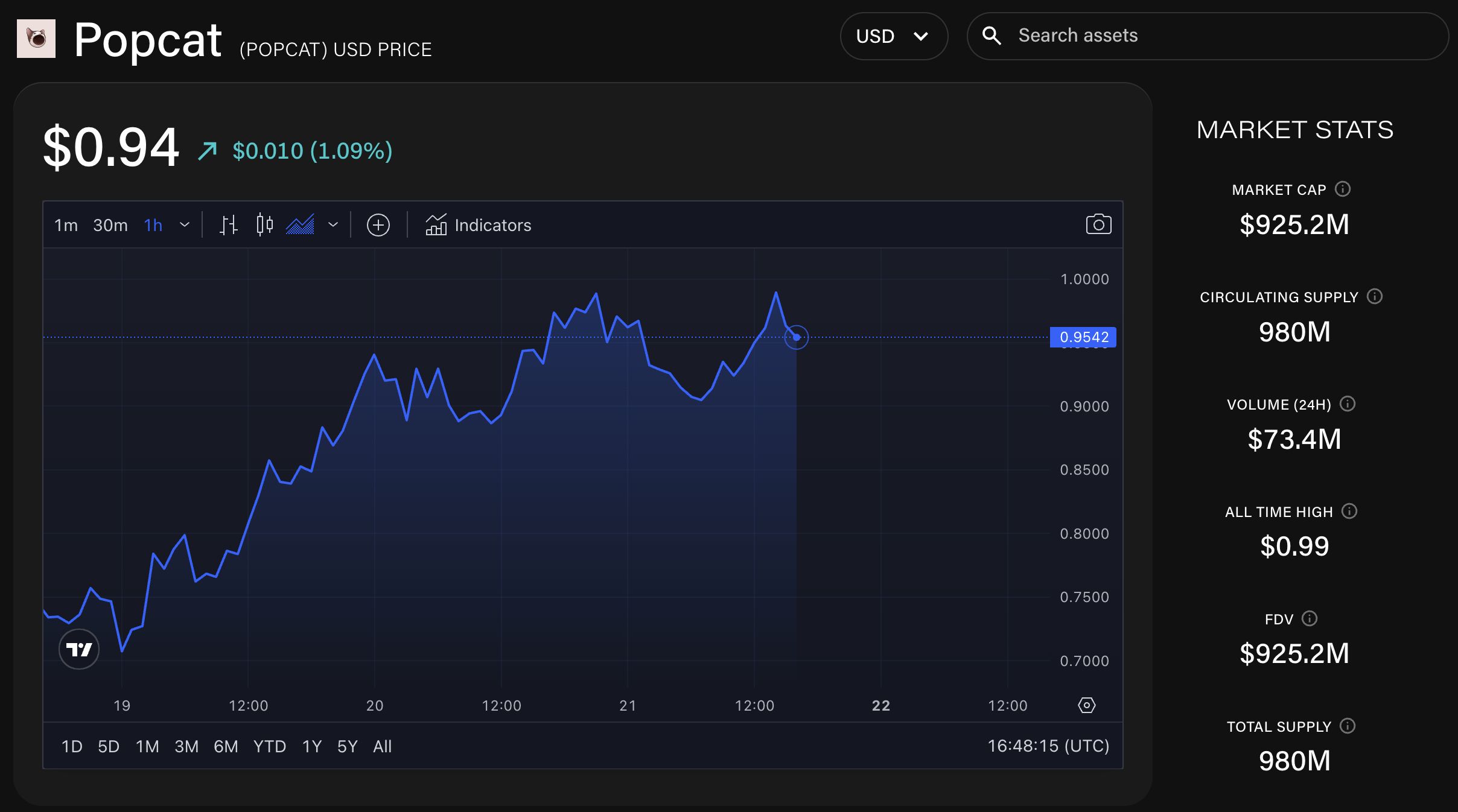Click the $925.2M market cap value
The width and height of the screenshot is (1458, 812).
coord(1294,224)
